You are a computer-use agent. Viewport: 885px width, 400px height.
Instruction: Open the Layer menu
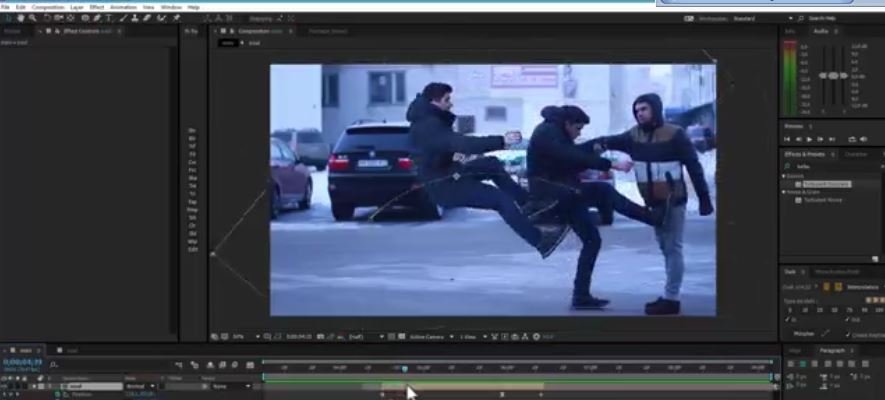point(77,7)
